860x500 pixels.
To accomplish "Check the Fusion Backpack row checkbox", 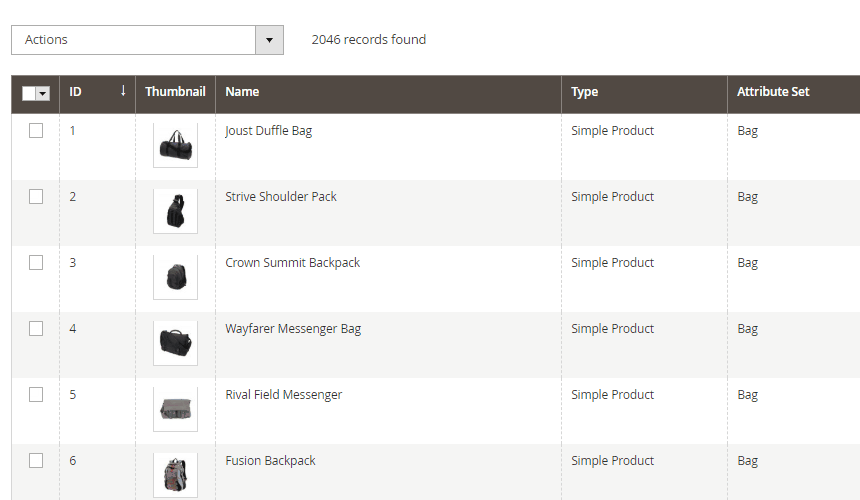I will pyautogui.click(x=36, y=461).
